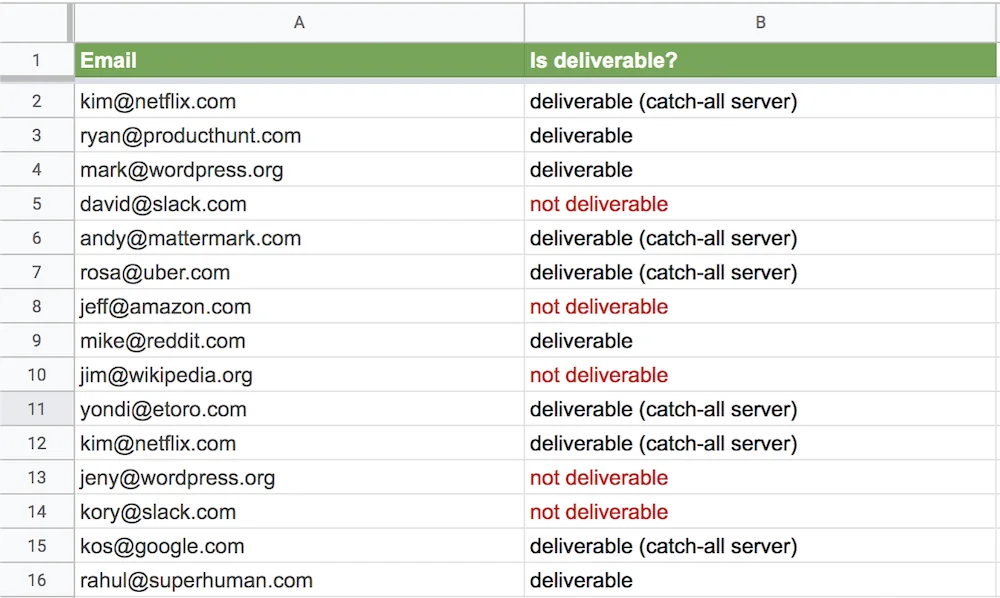
Task: Click row number 1
Action: [37, 60]
